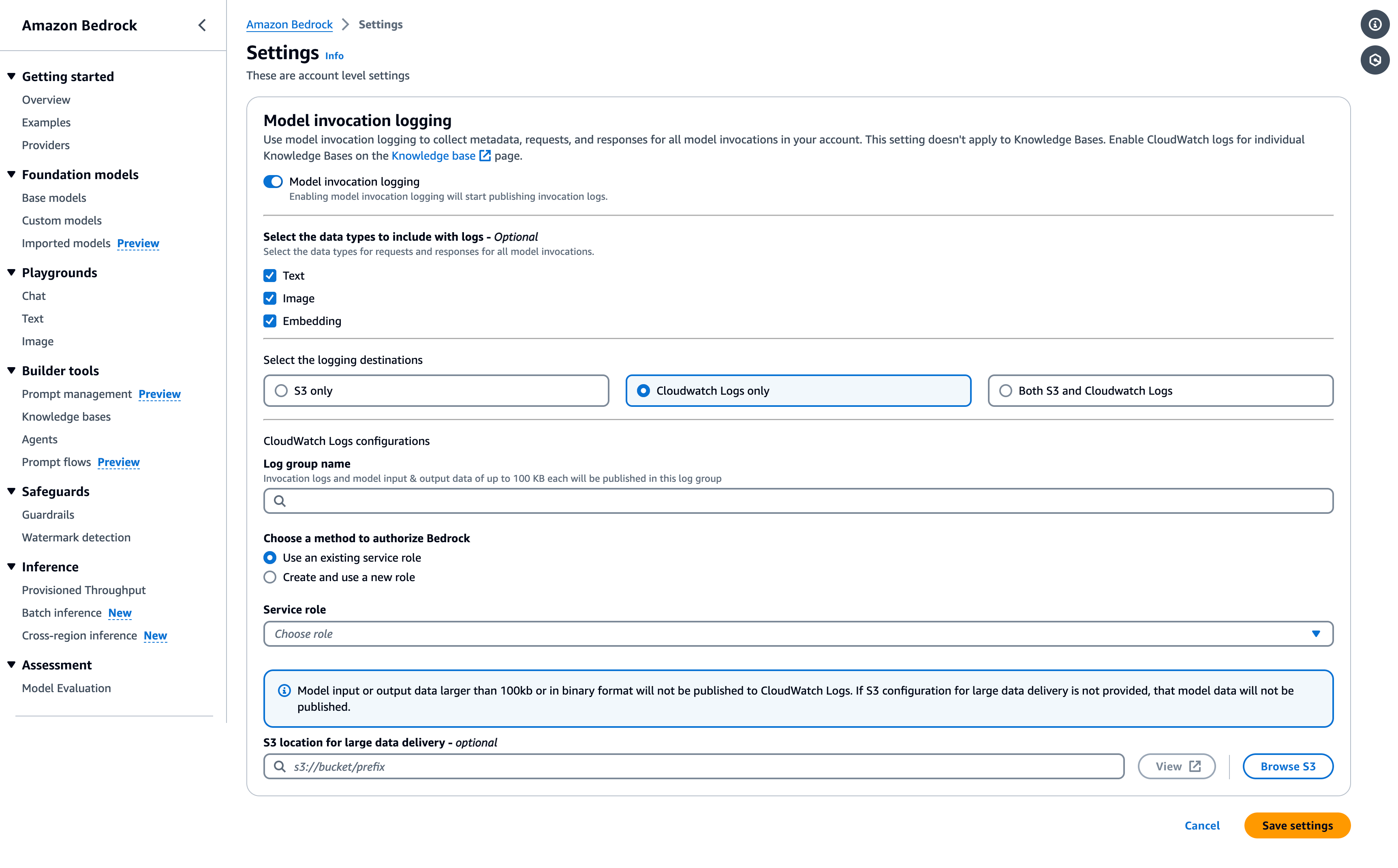Open the Info panel icon in top right corner
The height and width of the screenshot is (868, 1398).
coord(1375,24)
